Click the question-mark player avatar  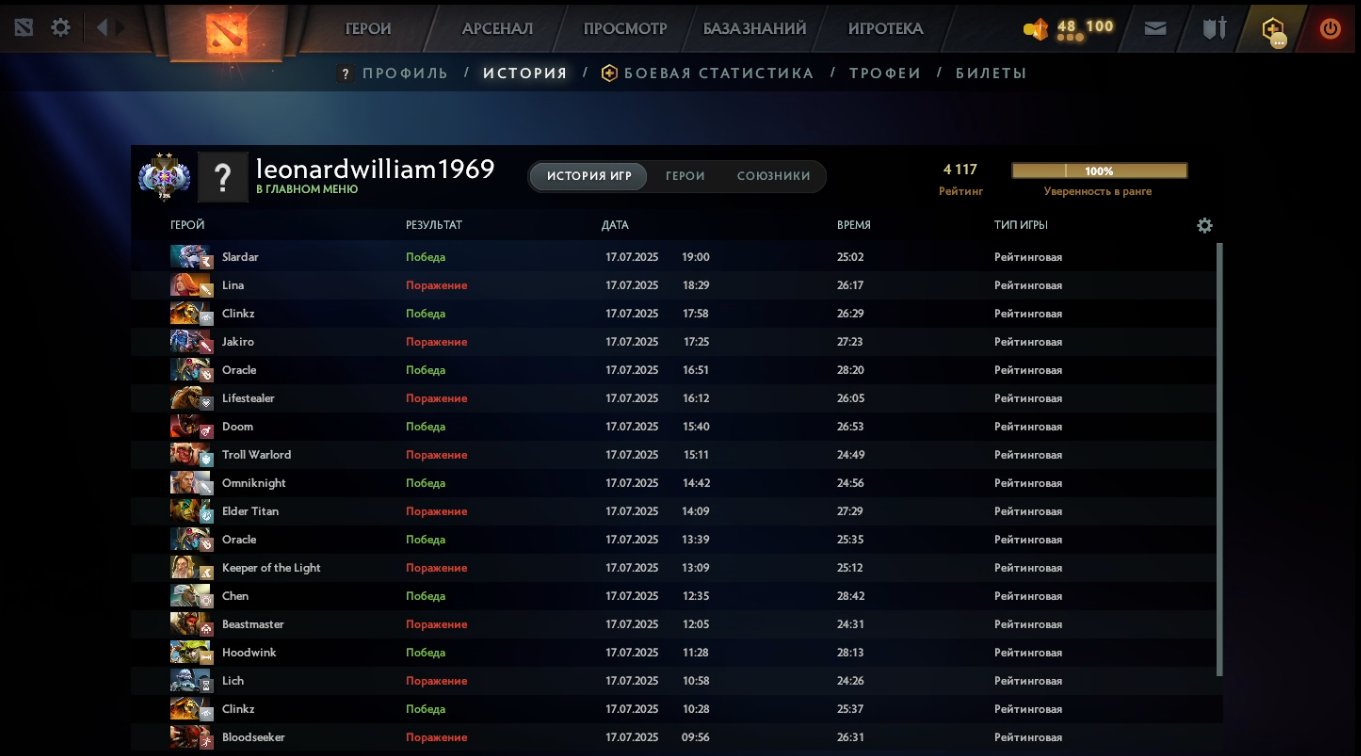pyautogui.click(x=222, y=178)
